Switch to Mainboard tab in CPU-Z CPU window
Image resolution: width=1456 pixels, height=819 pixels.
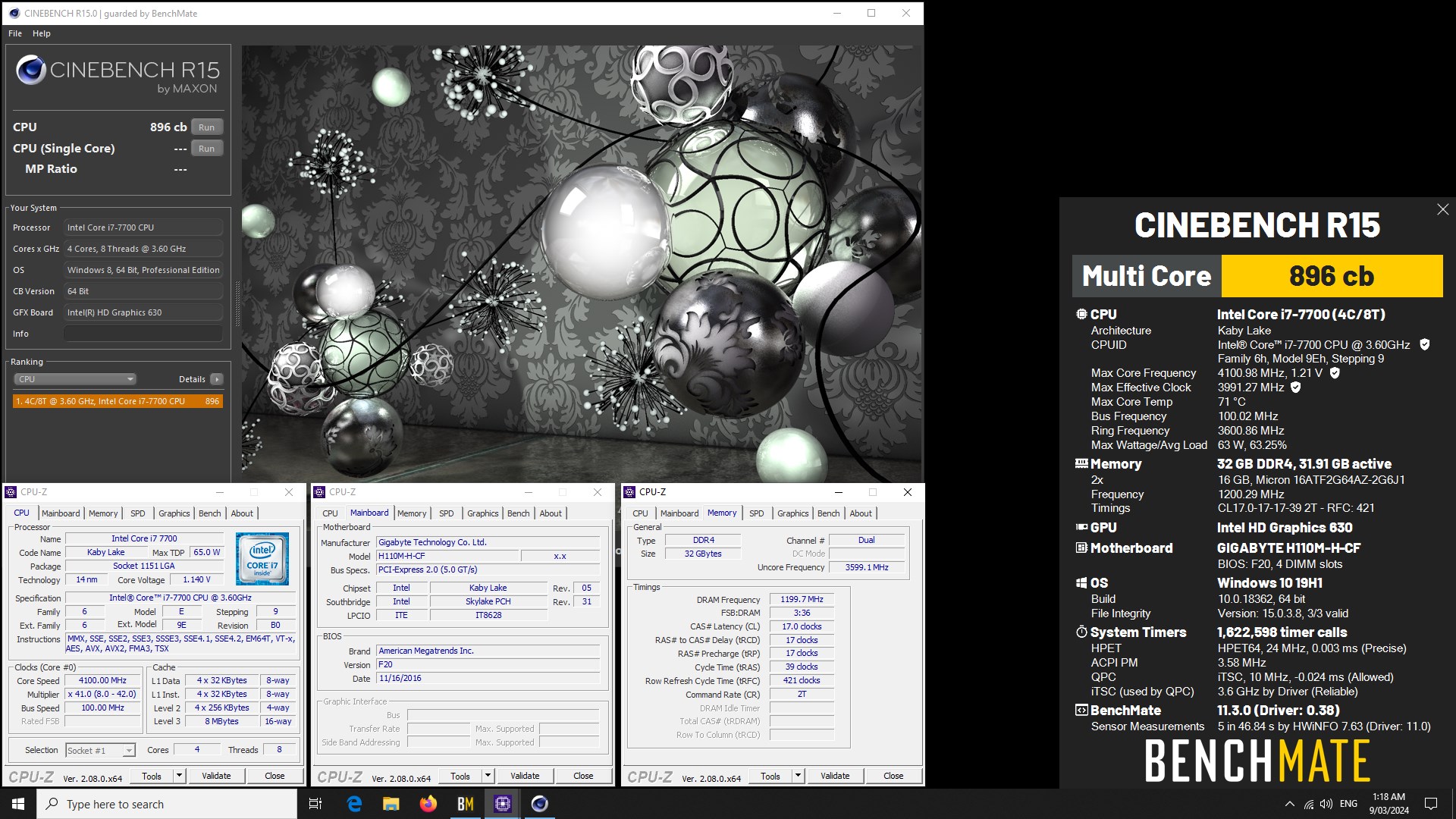click(61, 513)
